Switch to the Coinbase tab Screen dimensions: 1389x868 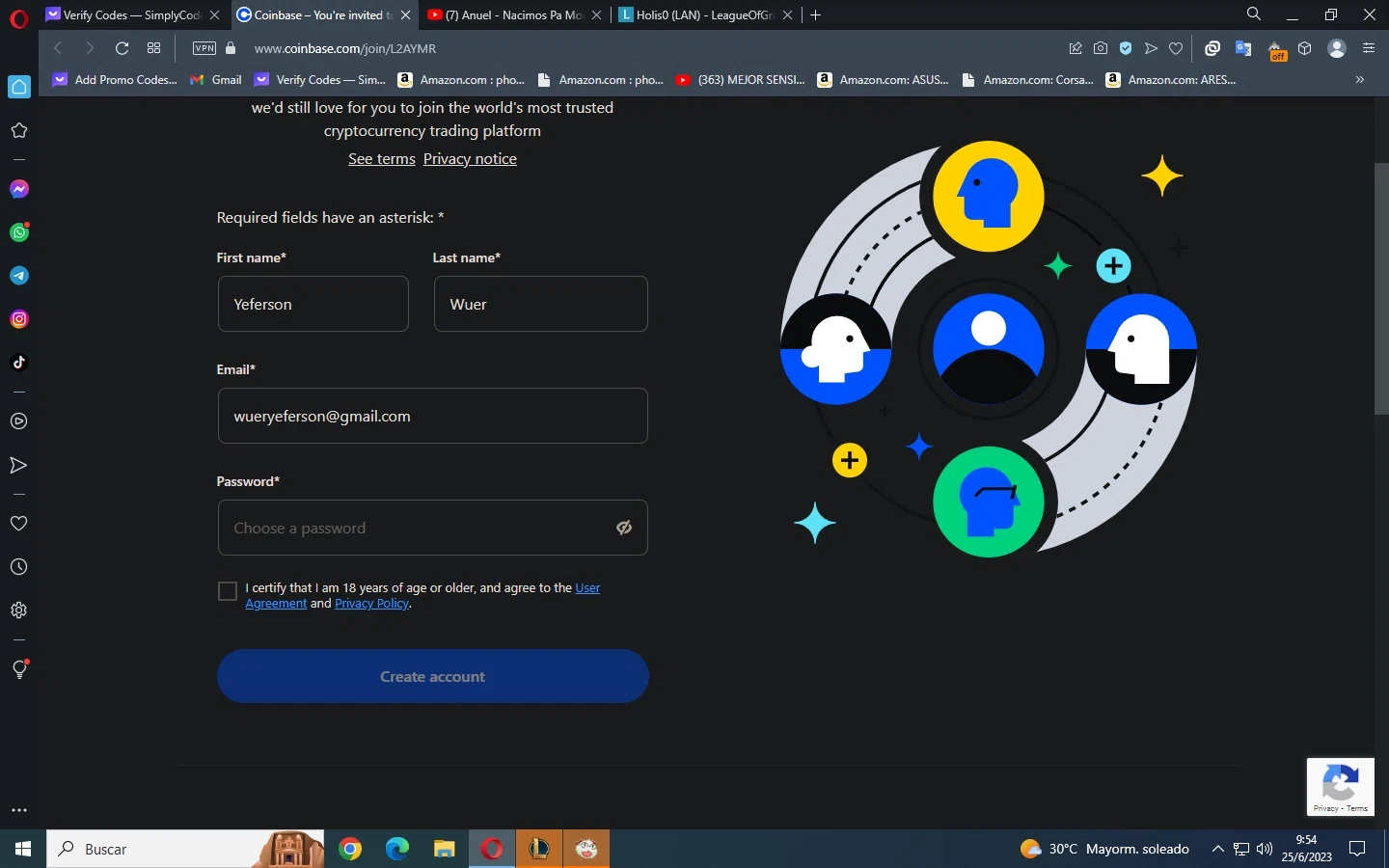pos(325,15)
